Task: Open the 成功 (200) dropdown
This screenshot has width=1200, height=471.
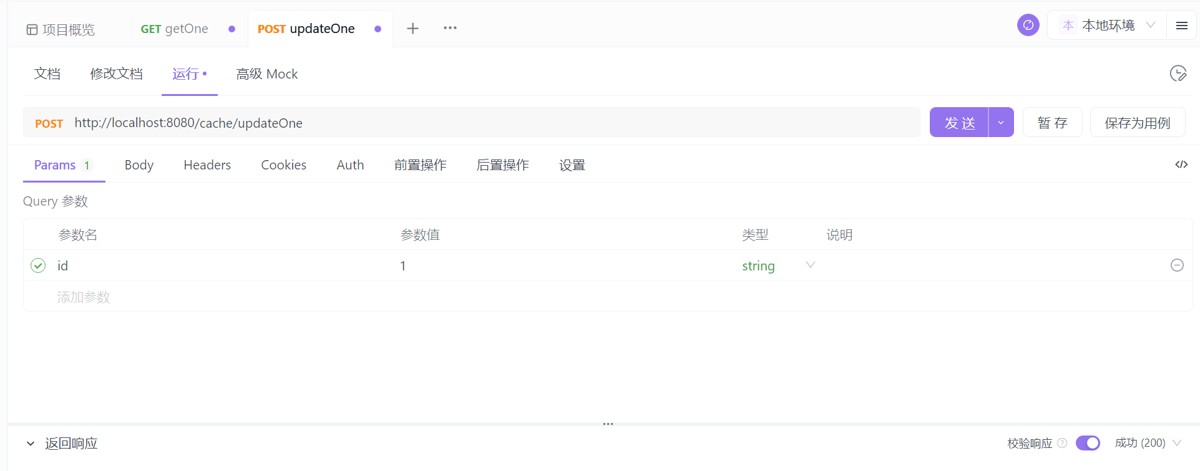Action: pyautogui.click(x=1148, y=443)
